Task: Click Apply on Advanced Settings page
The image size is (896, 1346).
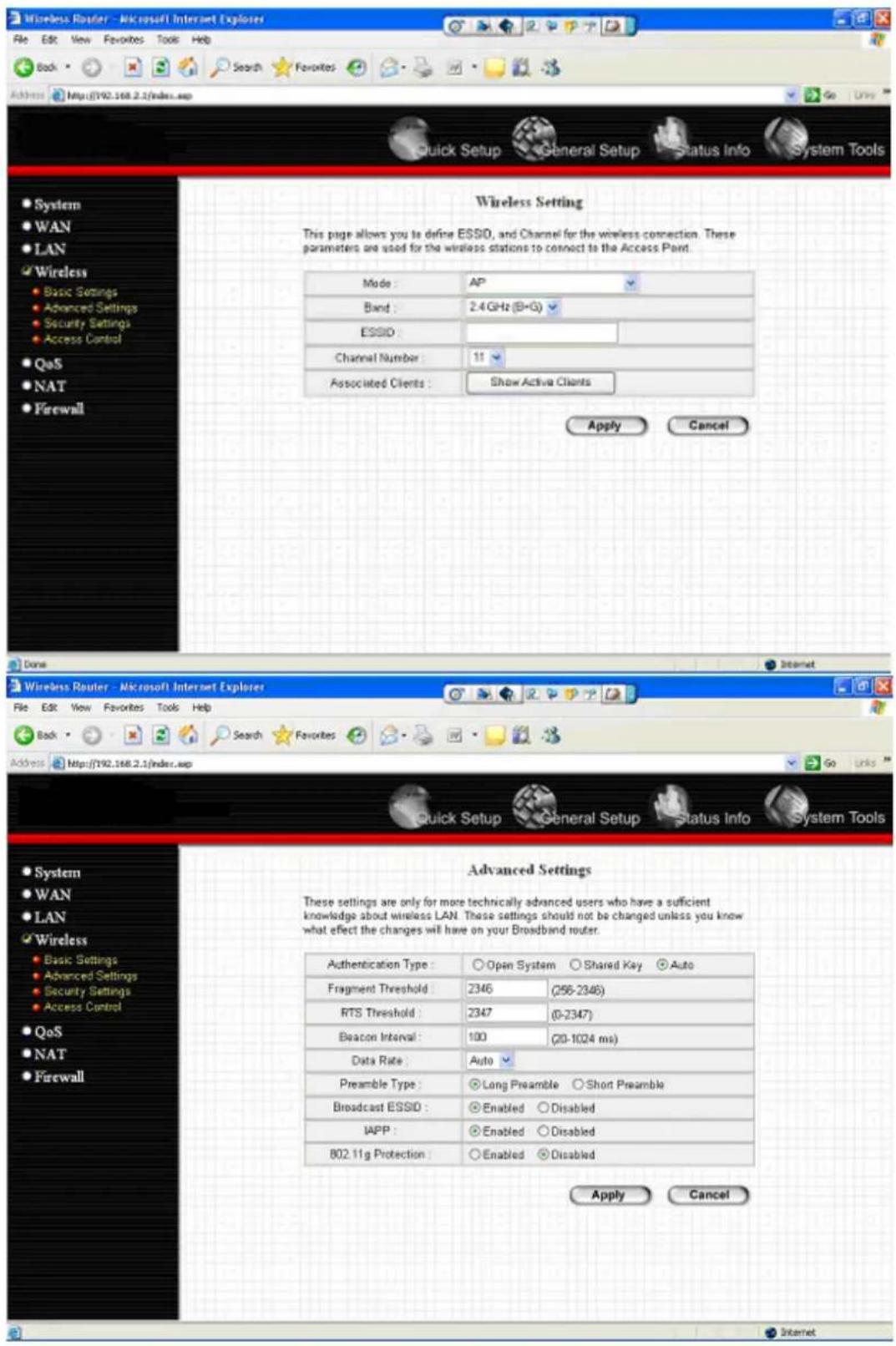Action: click(x=610, y=1195)
